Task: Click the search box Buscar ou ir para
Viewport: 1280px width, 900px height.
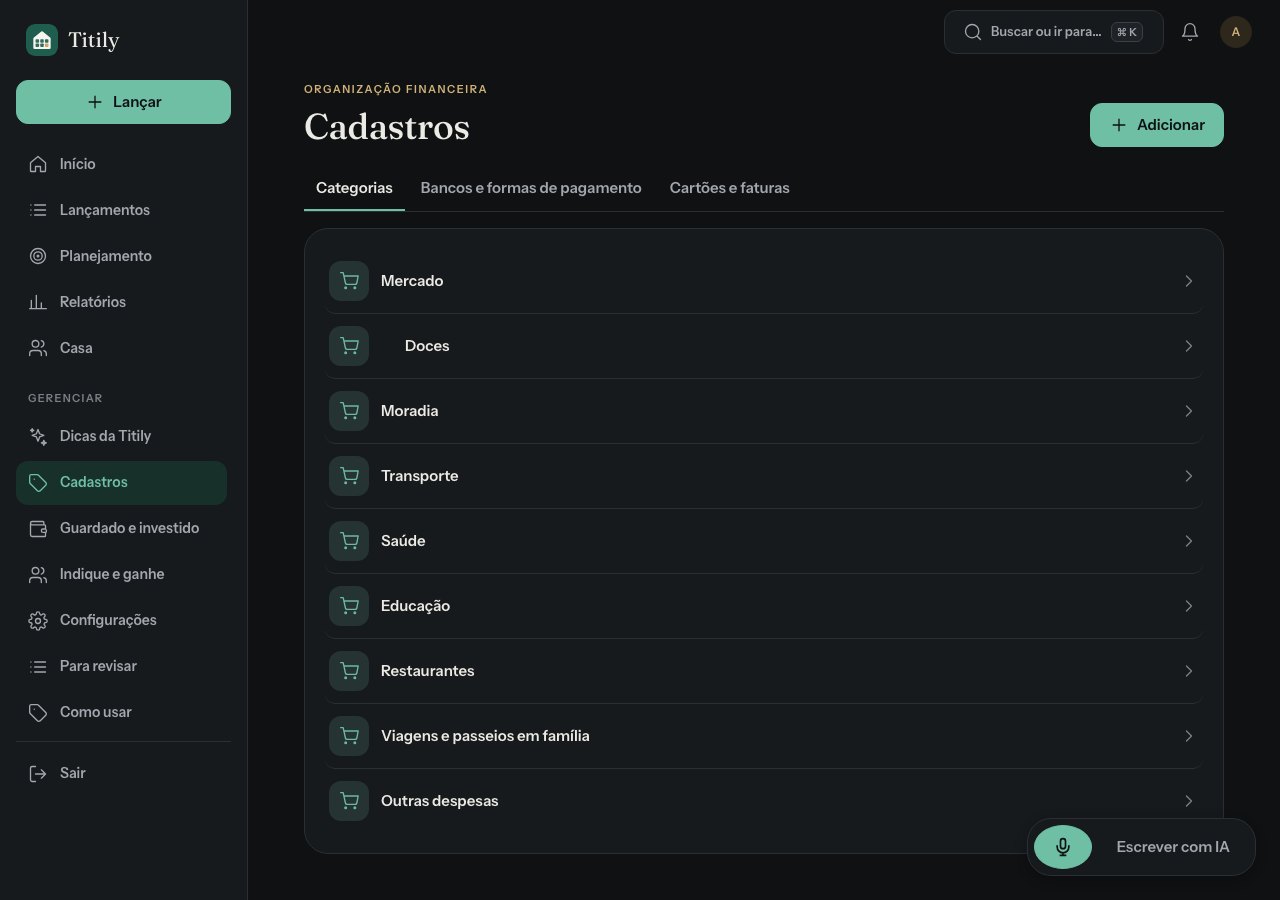Action: point(1054,32)
